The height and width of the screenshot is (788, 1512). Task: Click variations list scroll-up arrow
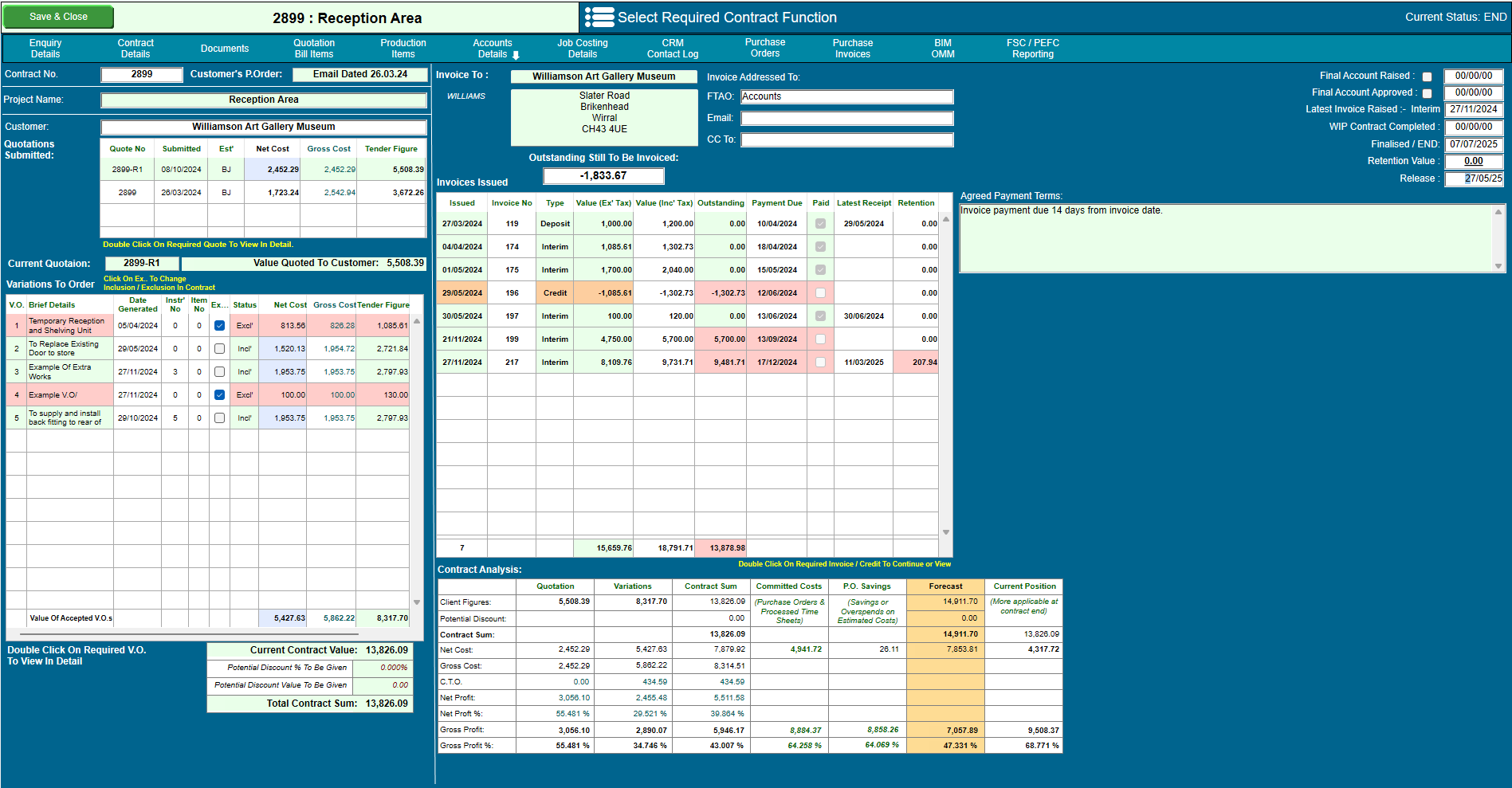click(417, 321)
